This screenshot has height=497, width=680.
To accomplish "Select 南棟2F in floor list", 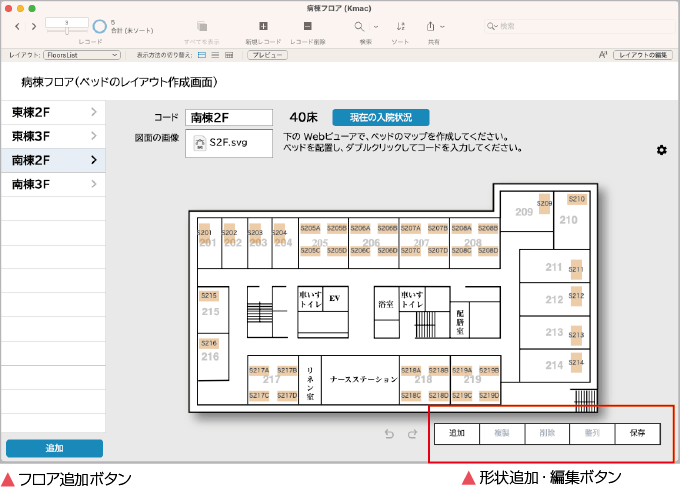I will point(53,160).
